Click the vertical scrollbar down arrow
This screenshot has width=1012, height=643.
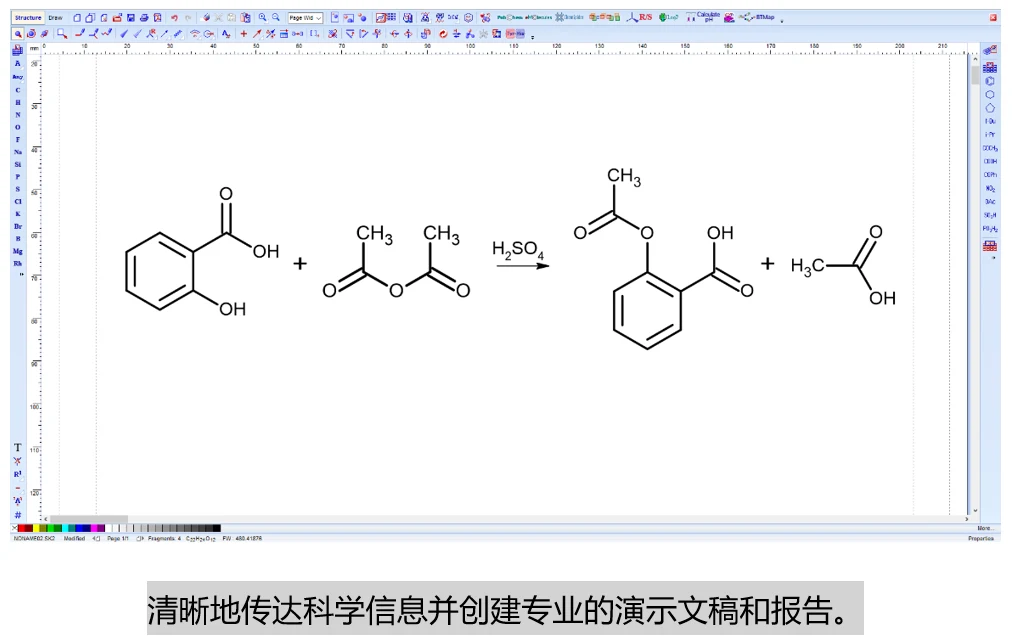975,511
